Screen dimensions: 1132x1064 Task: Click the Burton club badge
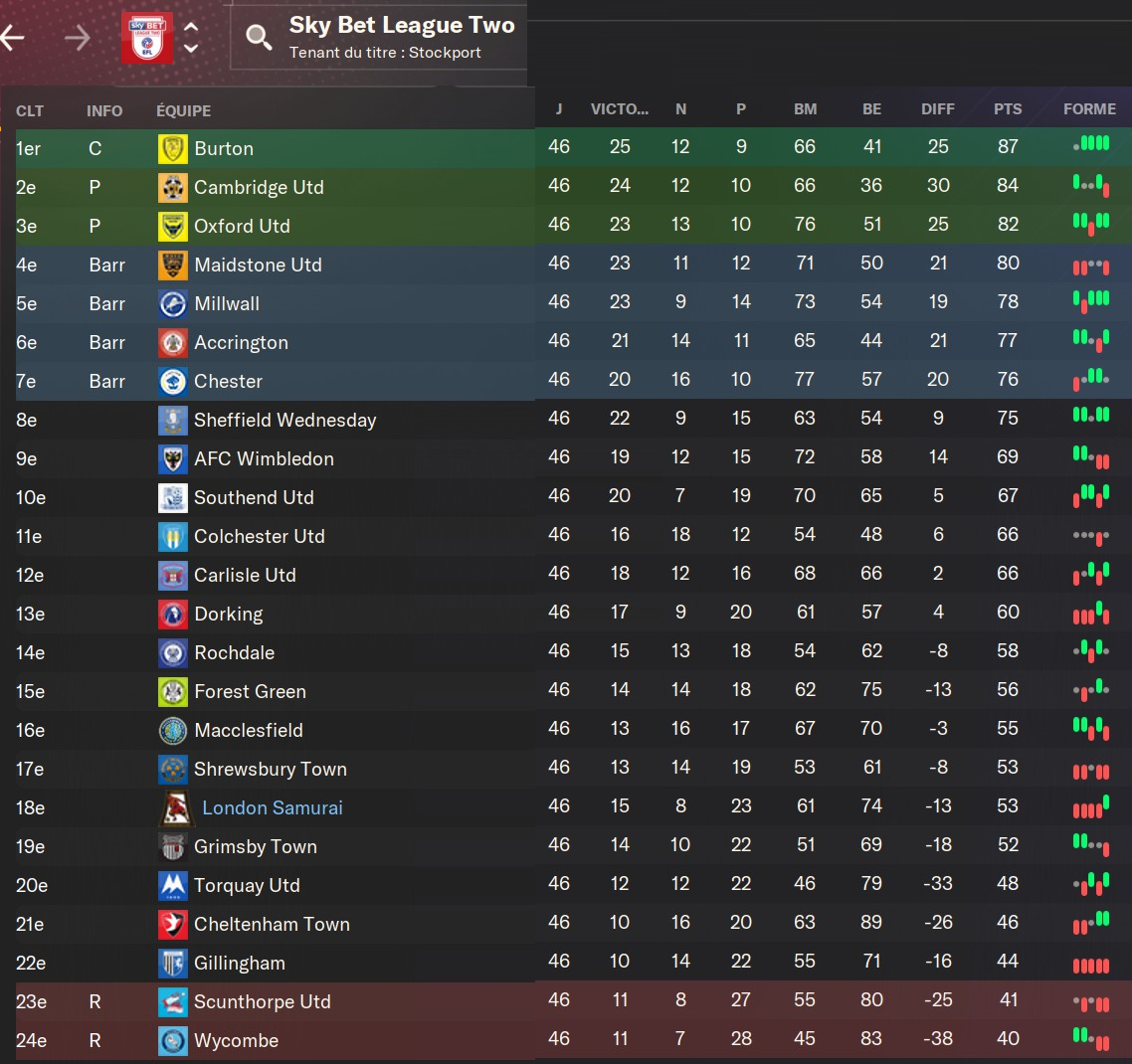(173, 149)
